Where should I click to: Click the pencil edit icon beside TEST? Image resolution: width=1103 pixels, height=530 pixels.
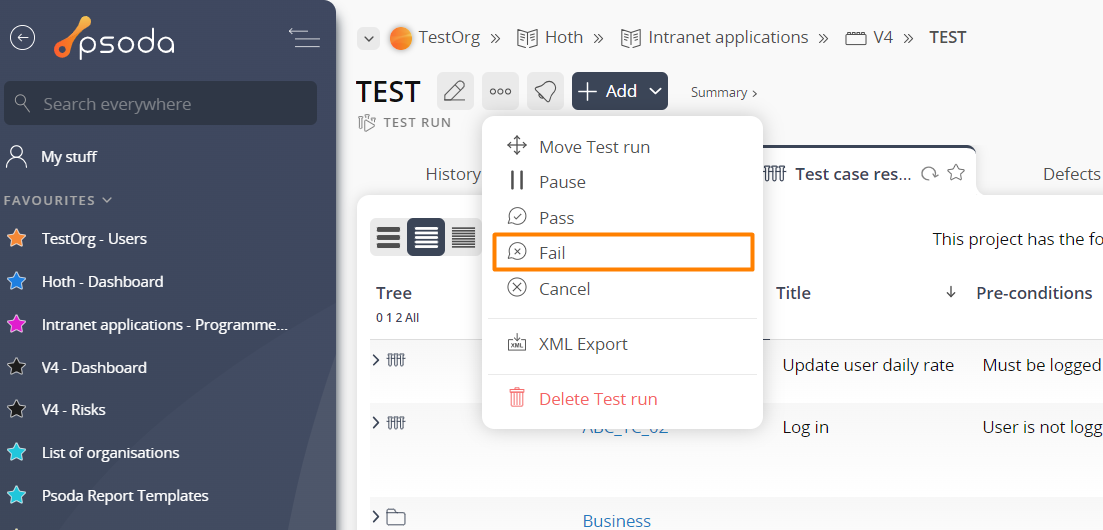coord(455,91)
